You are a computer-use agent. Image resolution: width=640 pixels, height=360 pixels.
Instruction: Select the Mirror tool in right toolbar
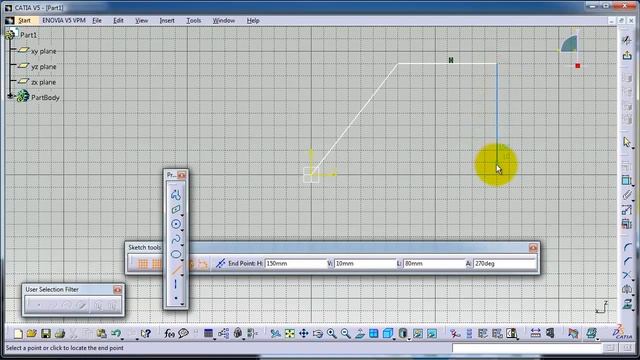(x=627, y=289)
